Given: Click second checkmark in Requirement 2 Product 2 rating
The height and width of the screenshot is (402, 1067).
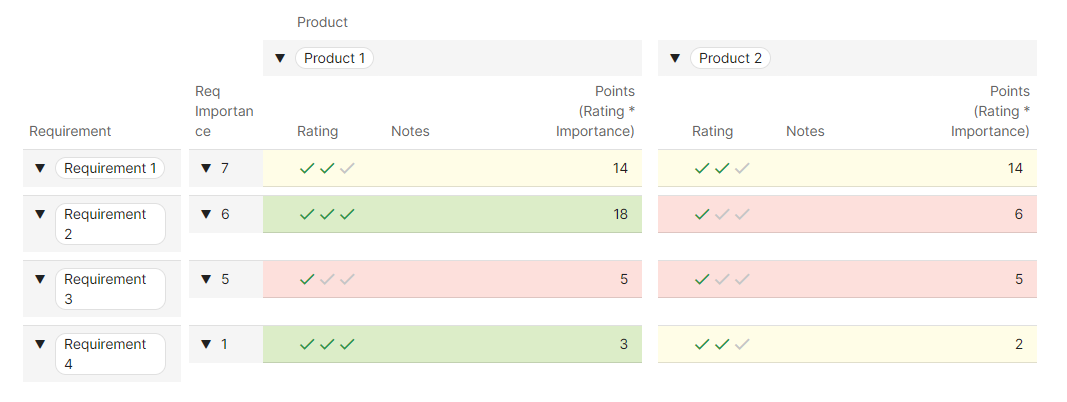Looking at the screenshot, I should point(722,214).
